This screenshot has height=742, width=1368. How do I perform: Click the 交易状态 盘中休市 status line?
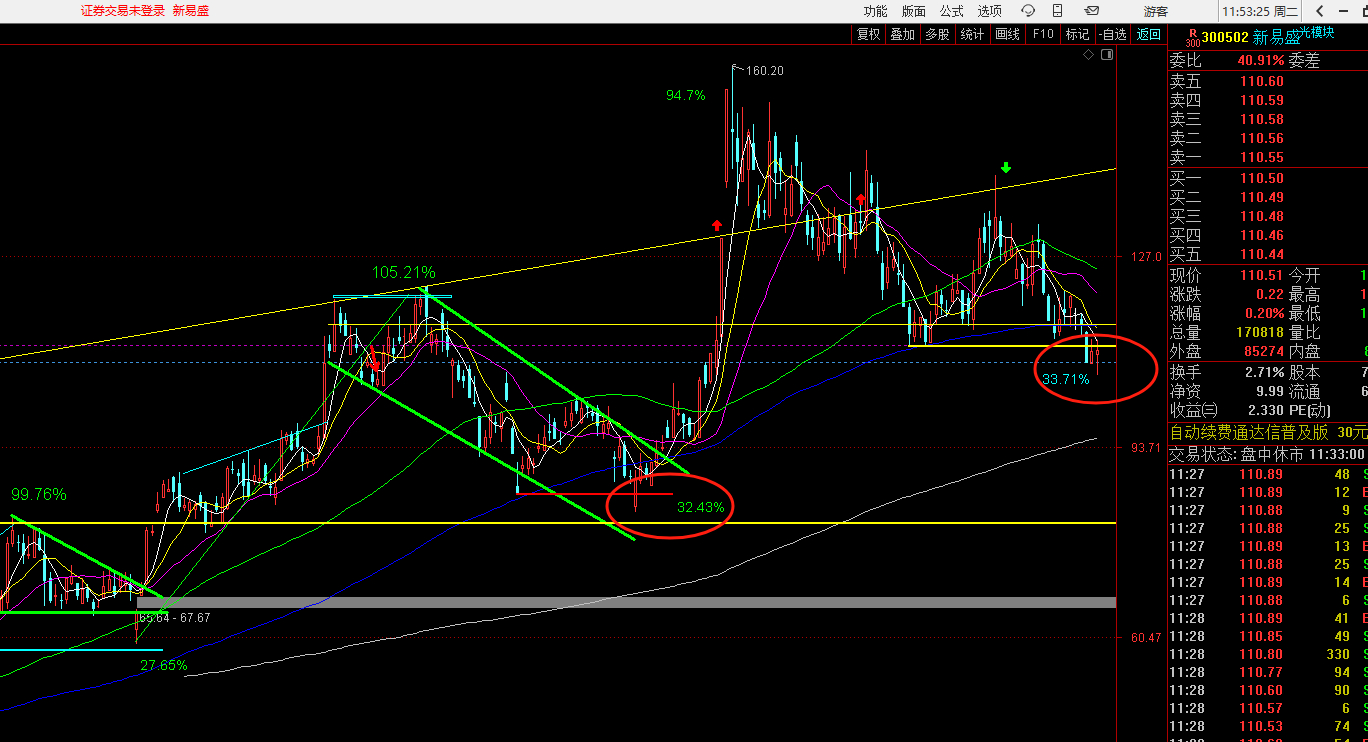coord(1268,453)
